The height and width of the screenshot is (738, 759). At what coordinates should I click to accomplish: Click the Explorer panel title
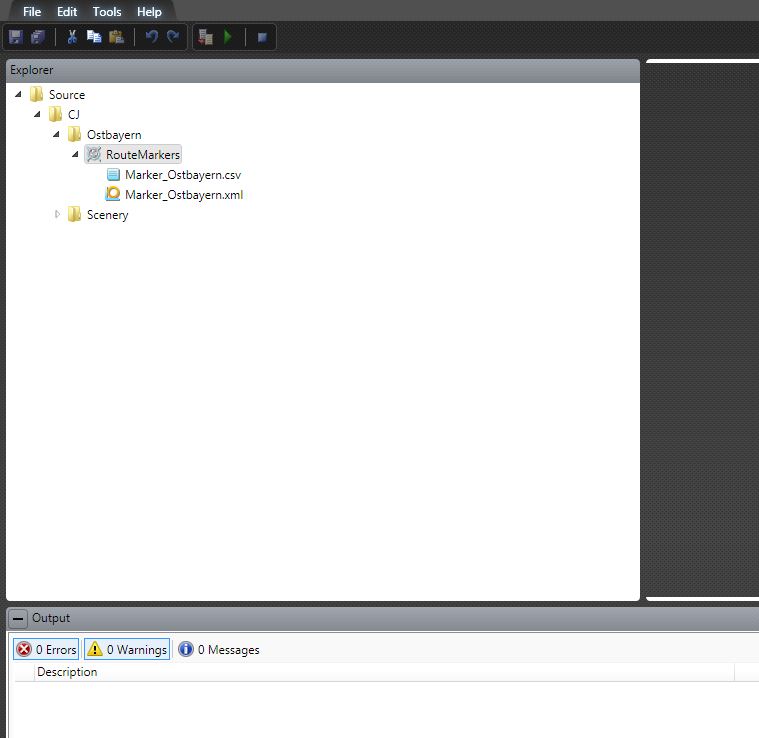(32, 70)
